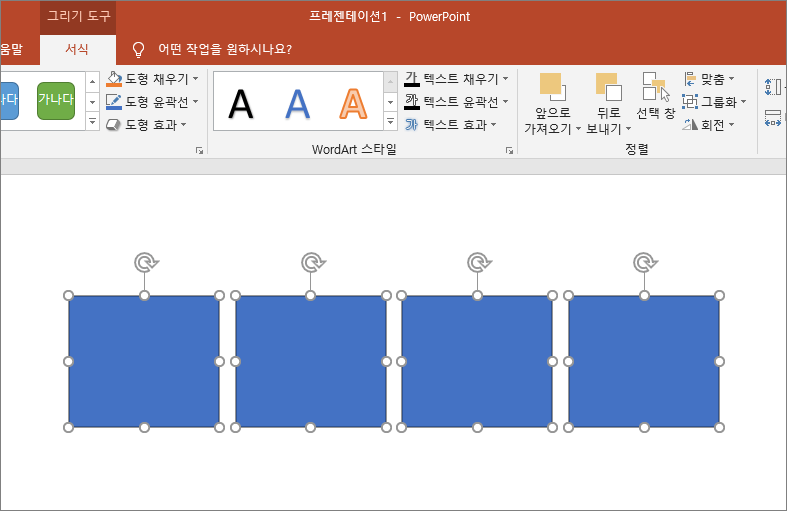Open WordArt 스타일 dialog launcher
The width and height of the screenshot is (787, 511).
(509, 150)
